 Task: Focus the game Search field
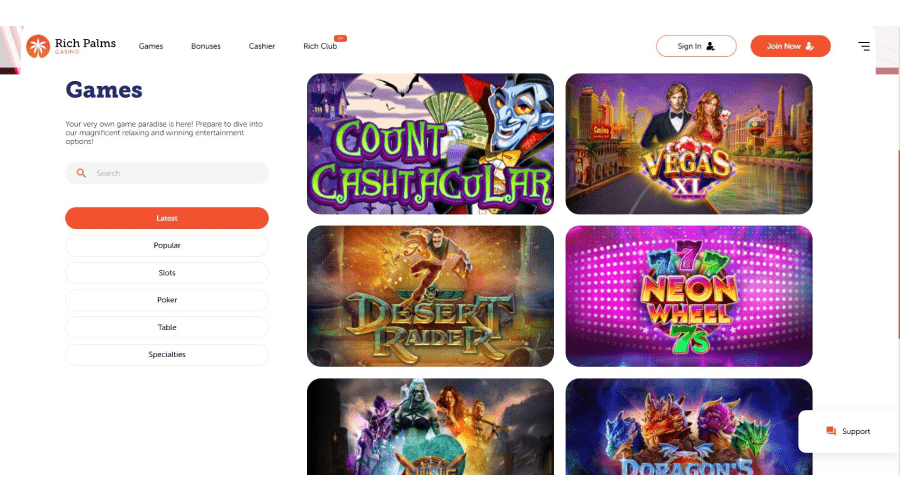(x=167, y=173)
